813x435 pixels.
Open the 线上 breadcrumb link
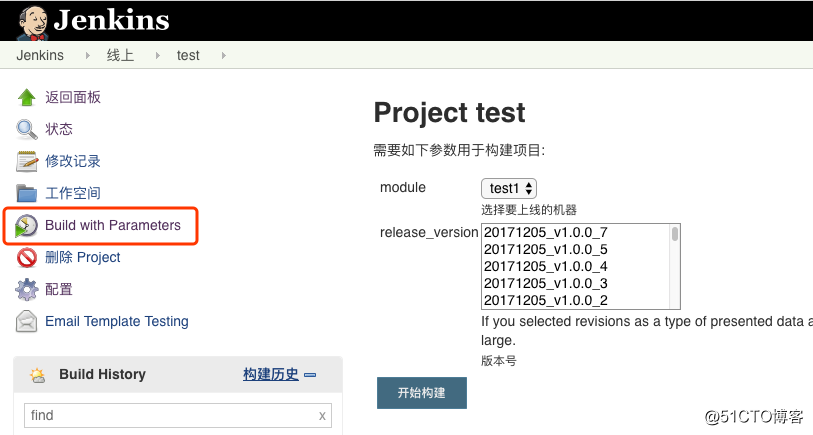click(x=120, y=55)
